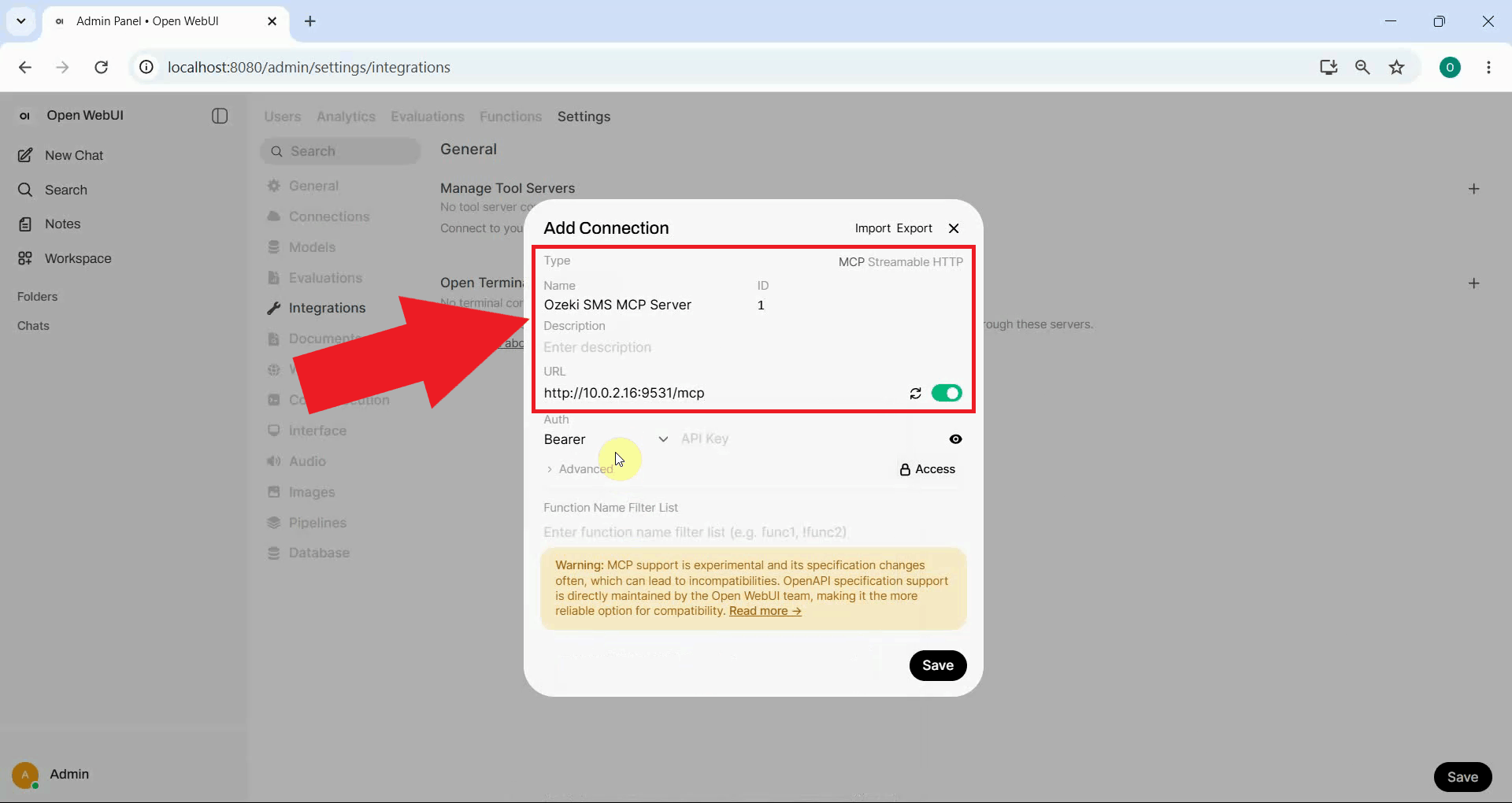Click the Chats section label
The image size is (1512, 803).
pyautogui.click(x=33, y=326)
